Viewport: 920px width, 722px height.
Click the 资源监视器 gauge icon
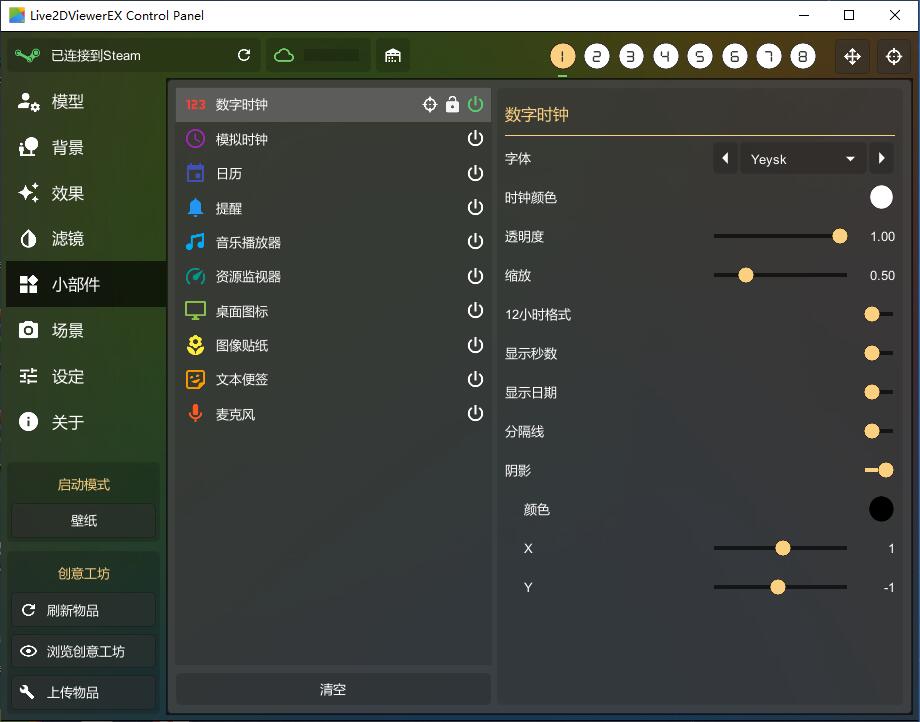(x=195, y=276)
